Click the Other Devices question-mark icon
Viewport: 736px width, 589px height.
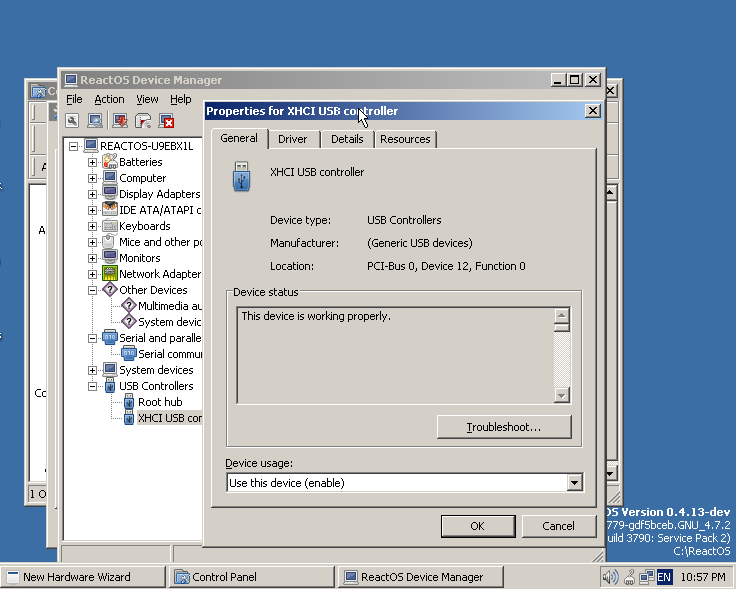click(x=110, y=290)
